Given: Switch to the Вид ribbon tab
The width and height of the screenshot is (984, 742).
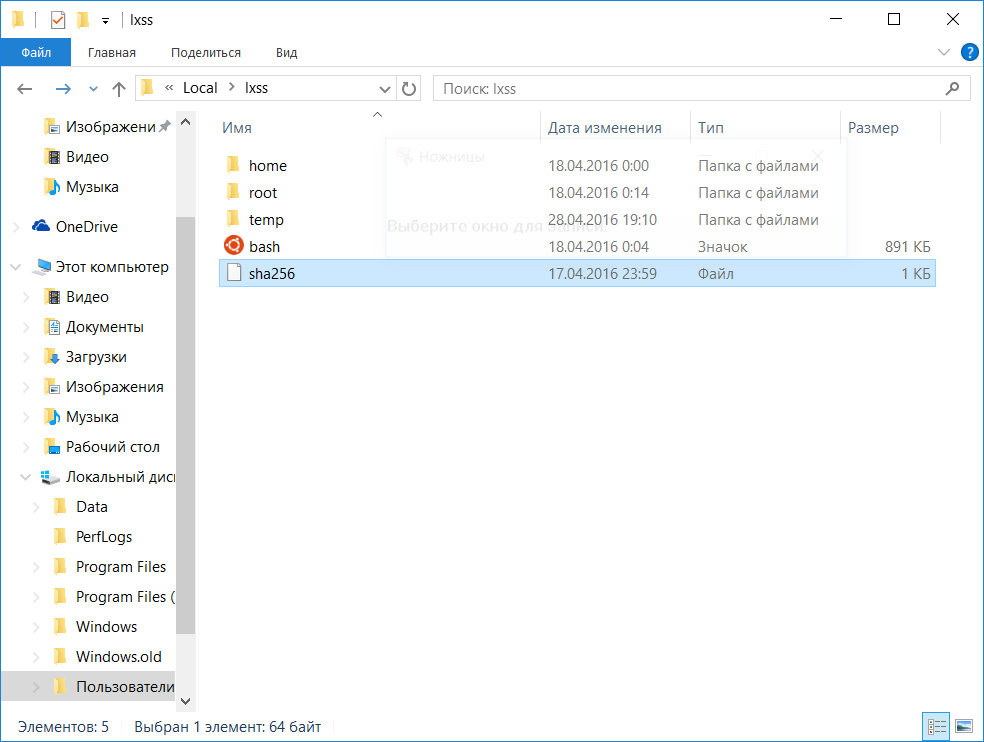Looking at the screenshot, I should [x=287, y=52].
